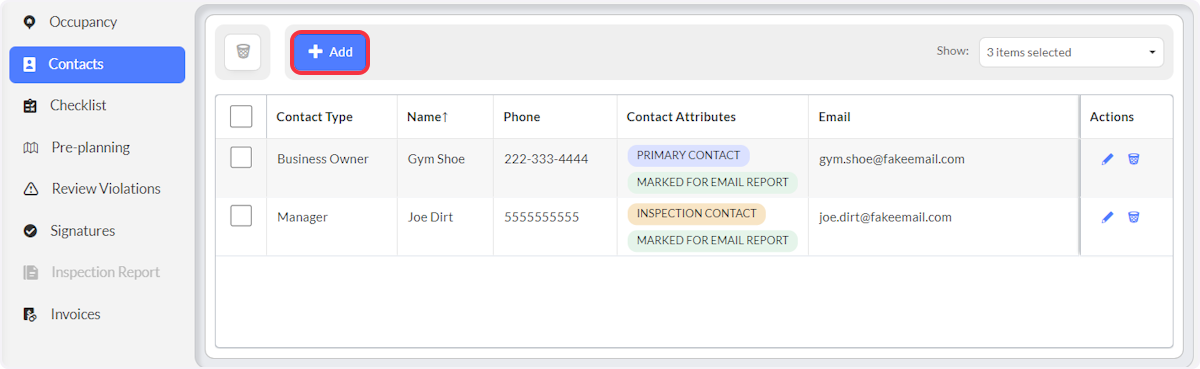Open the Signatures menu item

(97, 231)
